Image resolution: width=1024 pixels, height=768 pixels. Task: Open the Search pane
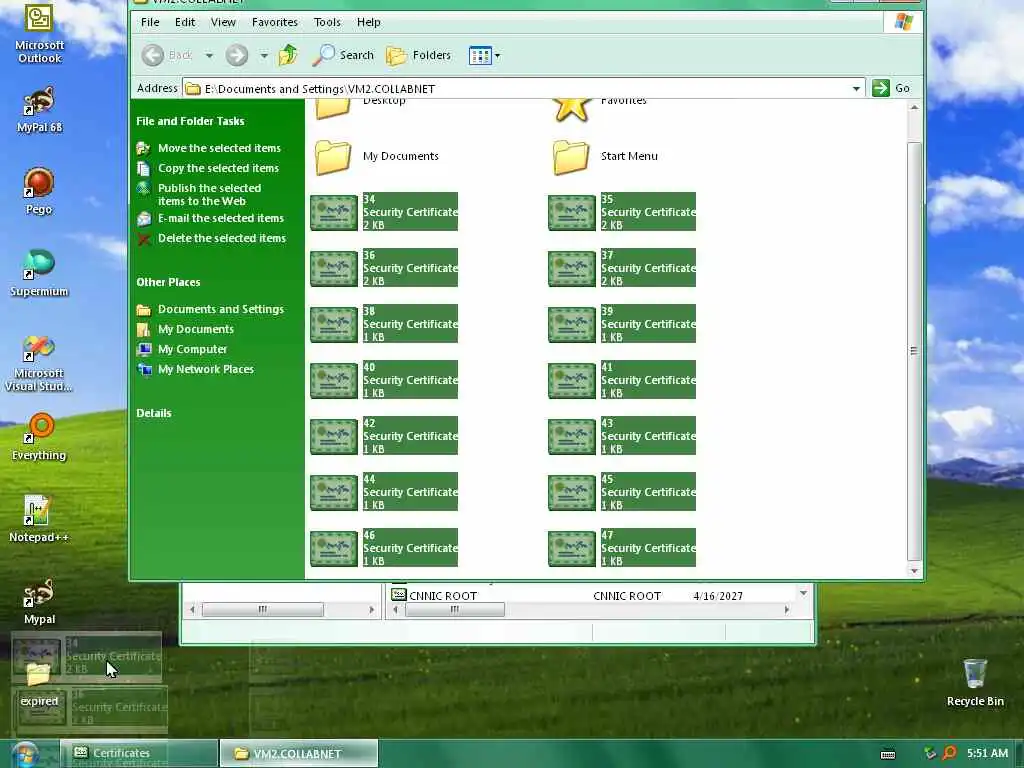point(344,56)
